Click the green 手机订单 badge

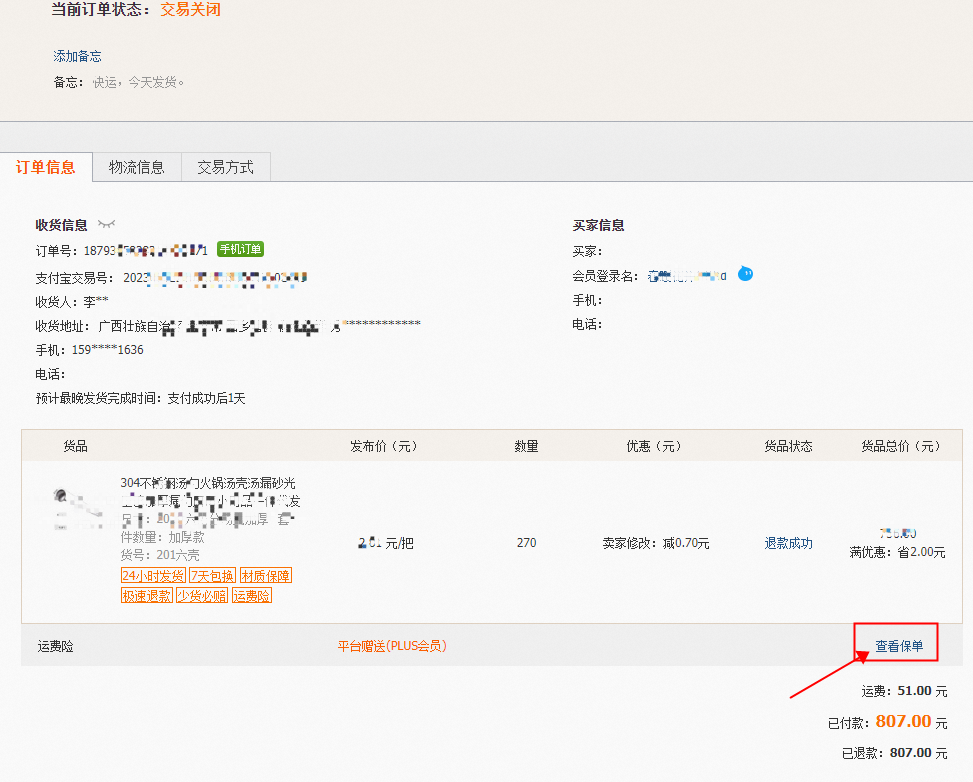click(240, 249)
